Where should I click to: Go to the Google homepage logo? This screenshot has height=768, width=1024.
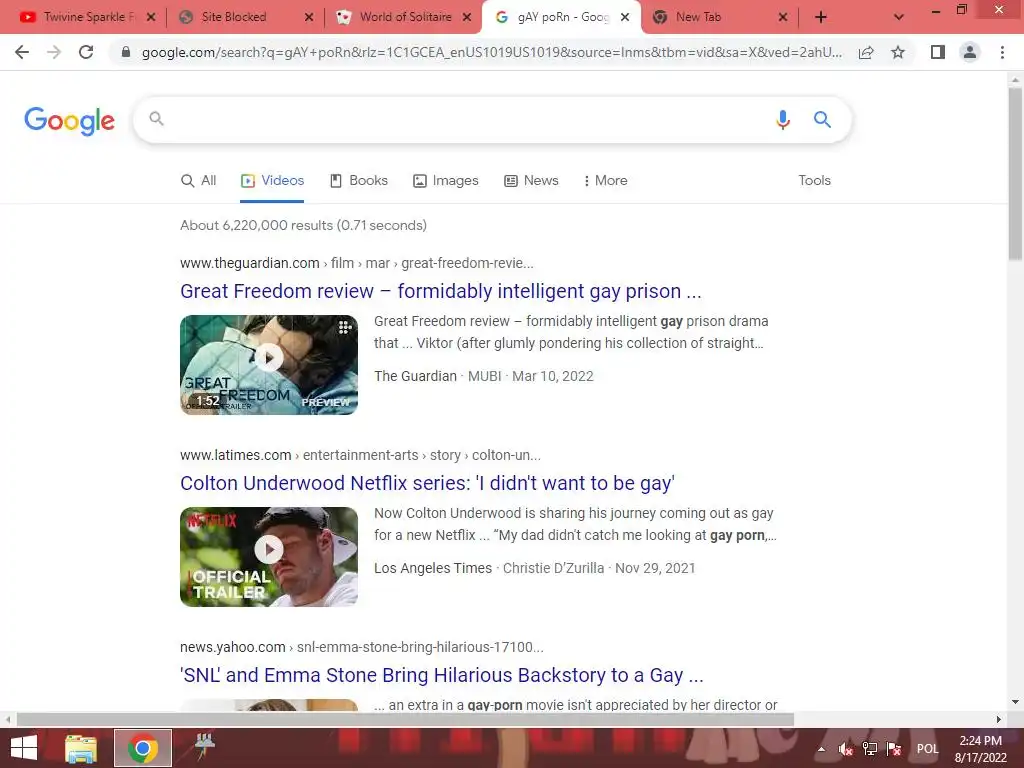coord(69,121)
